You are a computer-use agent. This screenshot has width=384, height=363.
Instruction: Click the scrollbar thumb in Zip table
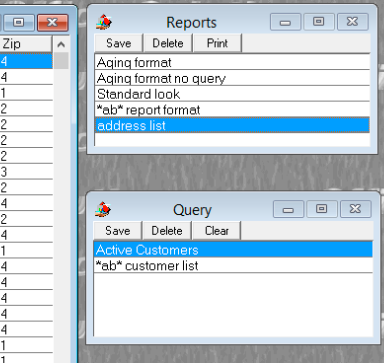pyautogui.click(x=61, y=61)
